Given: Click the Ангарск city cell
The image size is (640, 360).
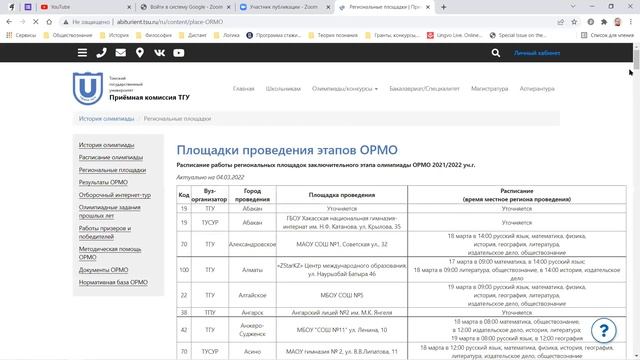Looking at the screenshot, I should click(x=252, y=312).
